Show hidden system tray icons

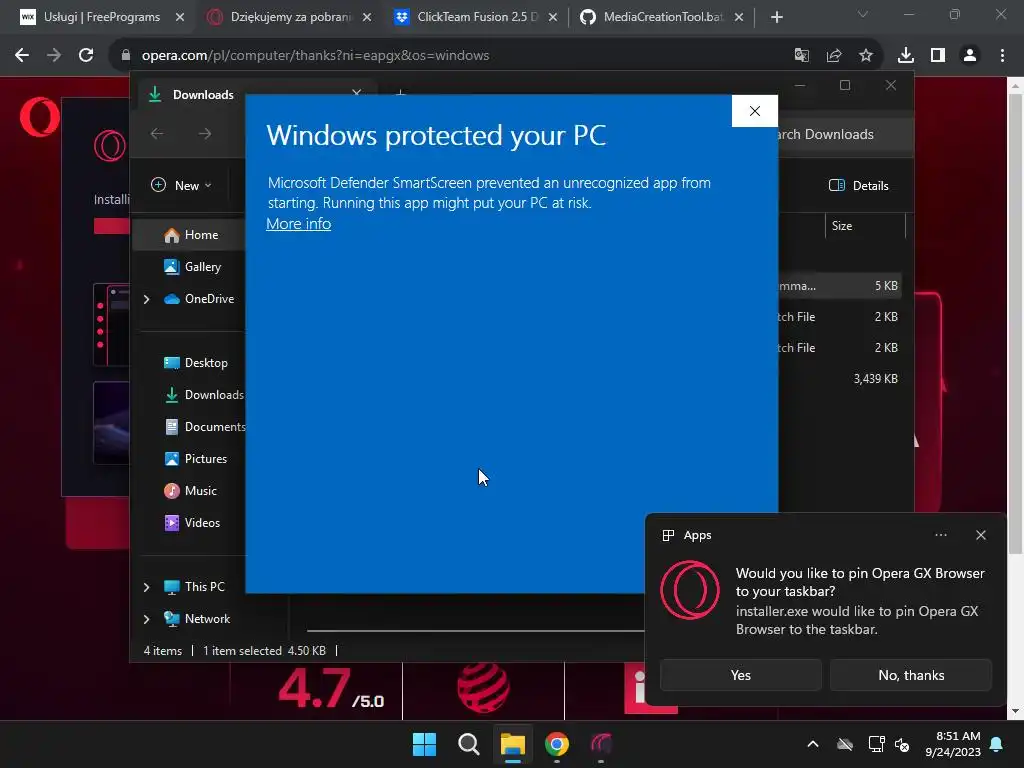(x=812, y=744)
